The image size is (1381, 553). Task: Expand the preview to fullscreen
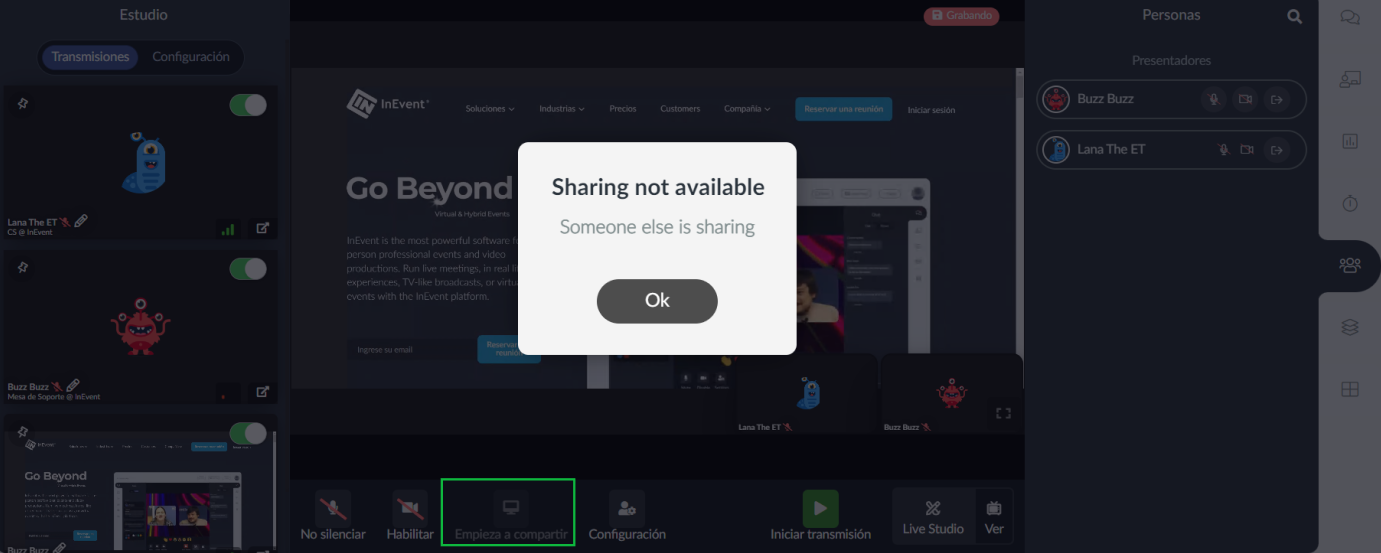(1003, 413)
